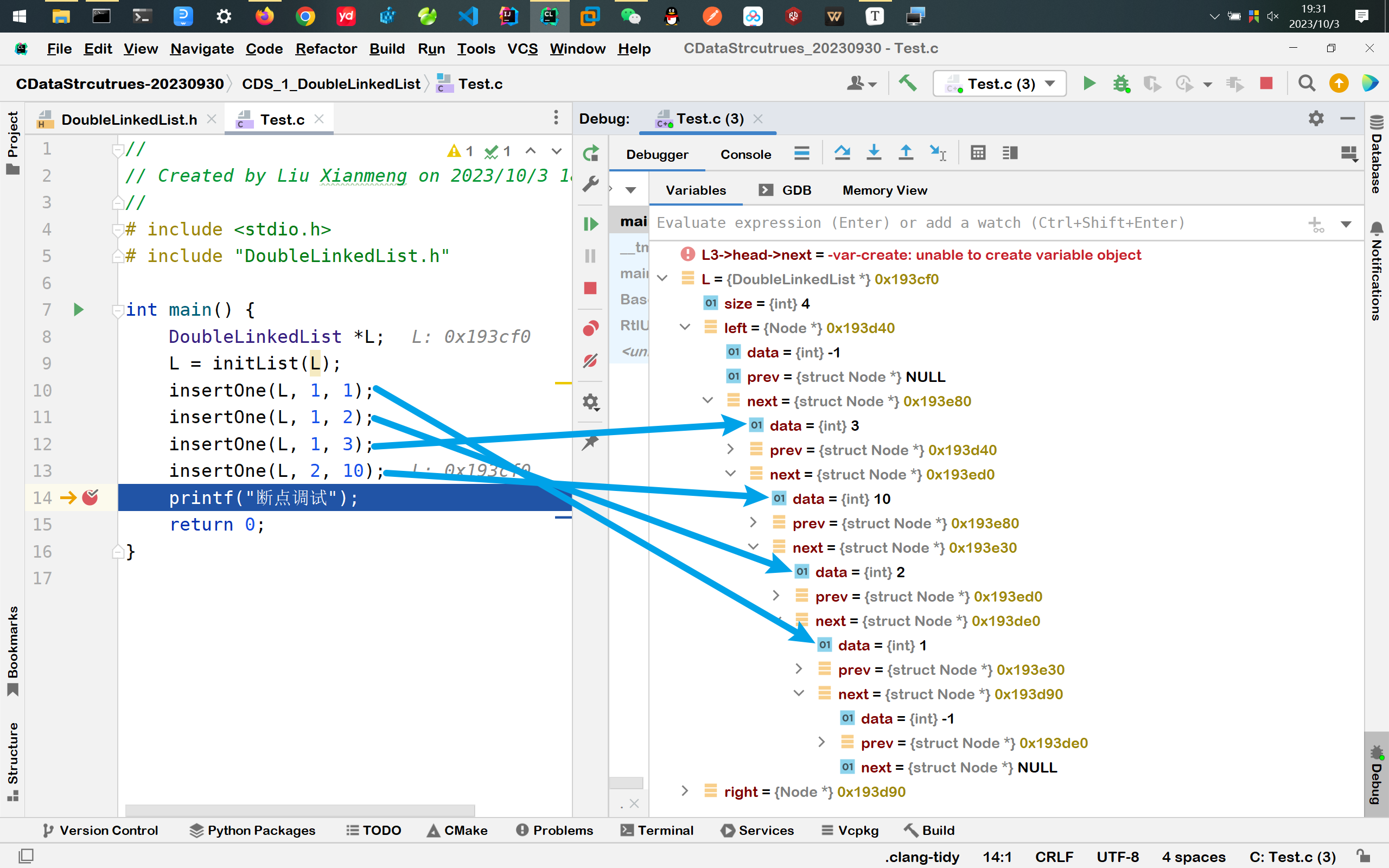
Task: Open thread selector dropdown in Frames
Action: click(631, 190)
